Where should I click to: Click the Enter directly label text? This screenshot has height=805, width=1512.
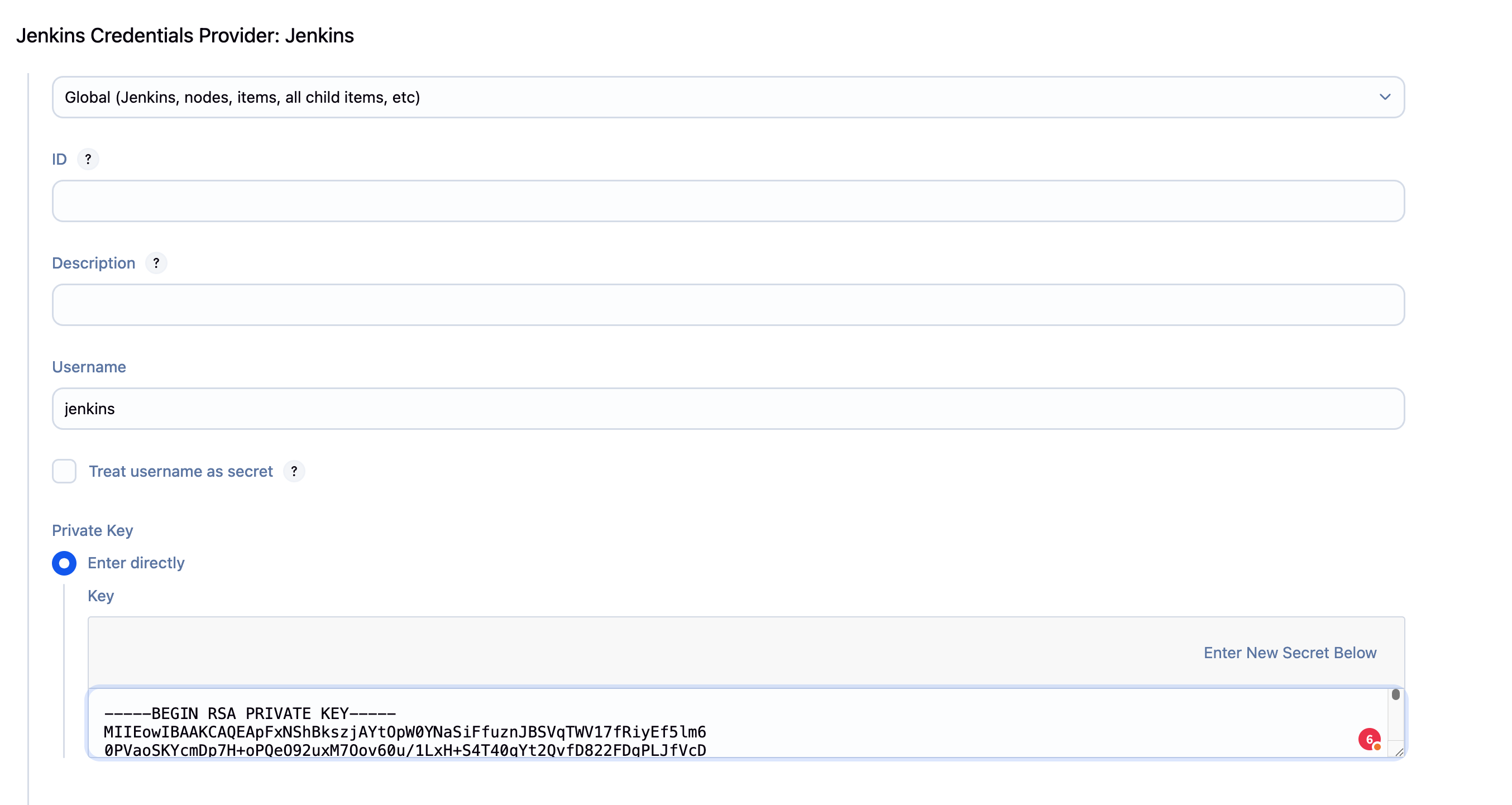(x=136, y=563)
